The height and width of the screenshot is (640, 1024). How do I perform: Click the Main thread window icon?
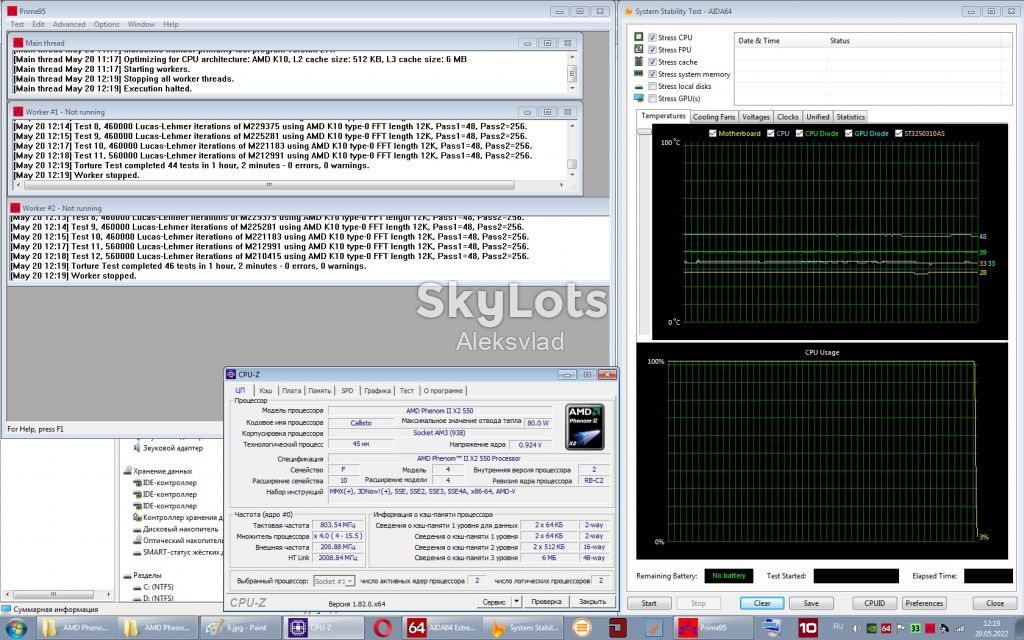[x=18, y=42]
